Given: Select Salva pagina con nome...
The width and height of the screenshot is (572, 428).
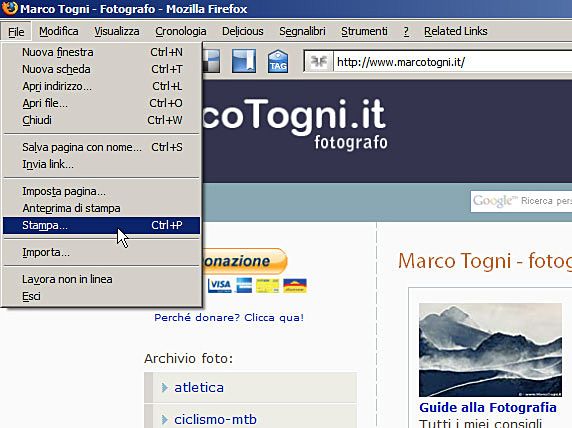Looking at the screenshot, I should [x=101, y=147].
